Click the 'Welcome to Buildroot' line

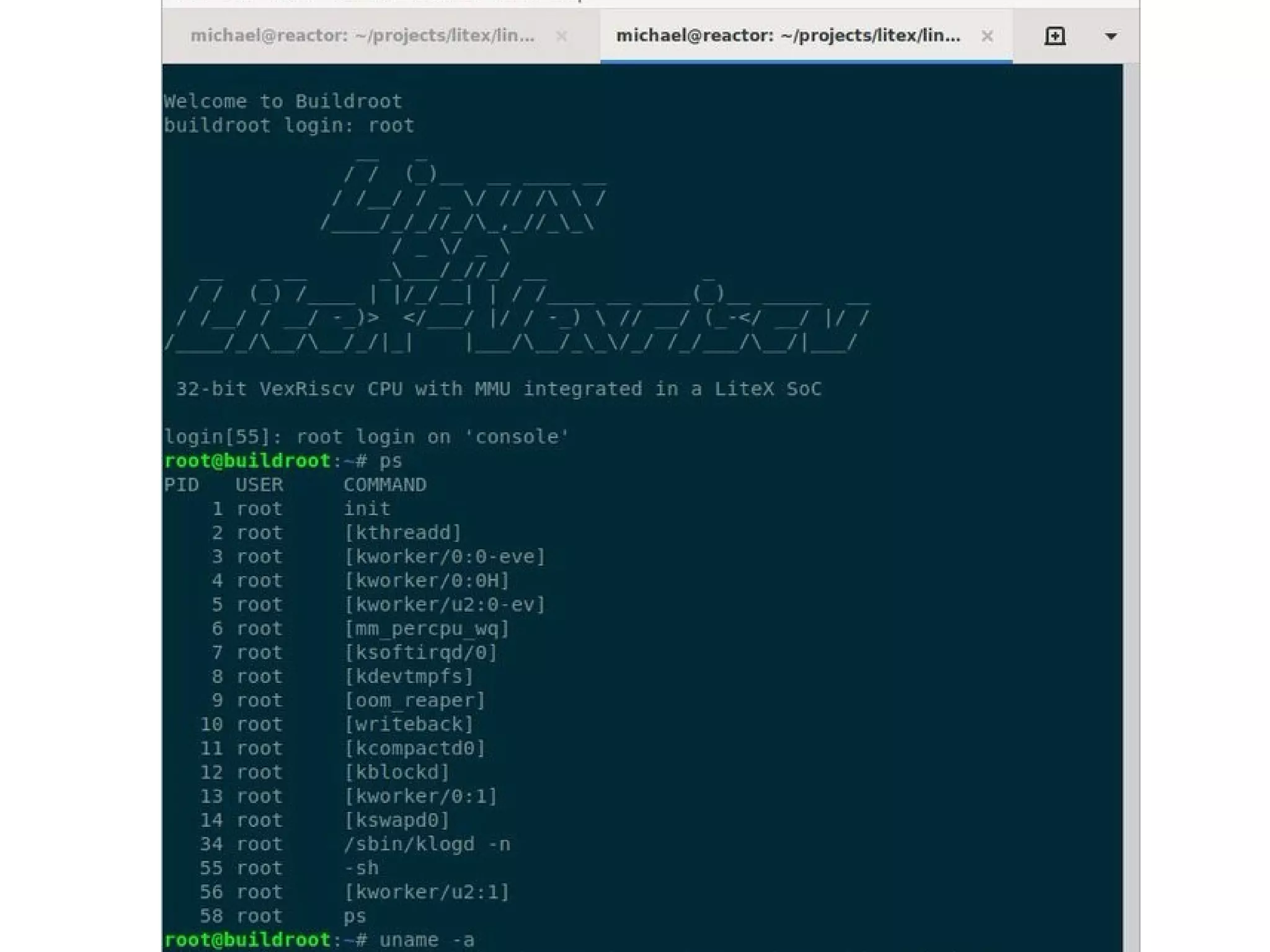pos(283,101)
